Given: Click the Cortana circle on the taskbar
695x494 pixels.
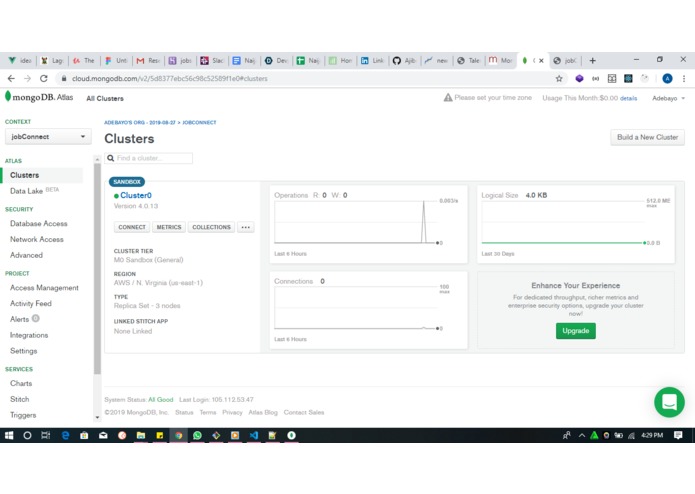Looking at the screenshot, I should point(27,435).
